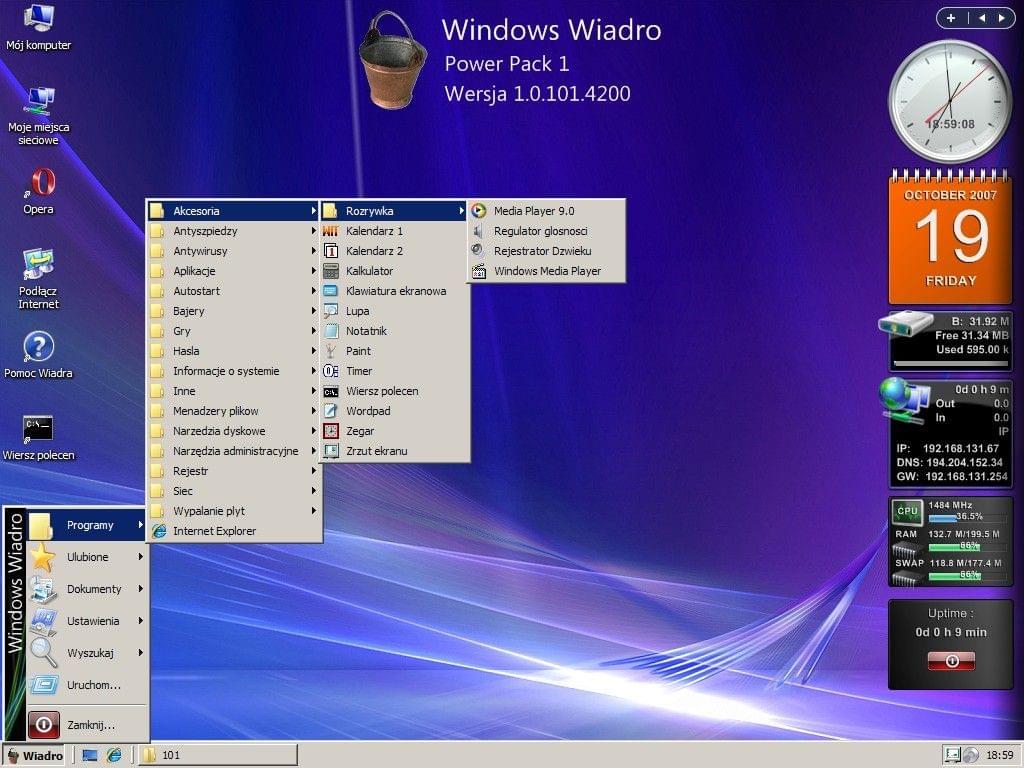Click the red power icon in Uptime widget
Screen dimensions: 1024x768
951,661
